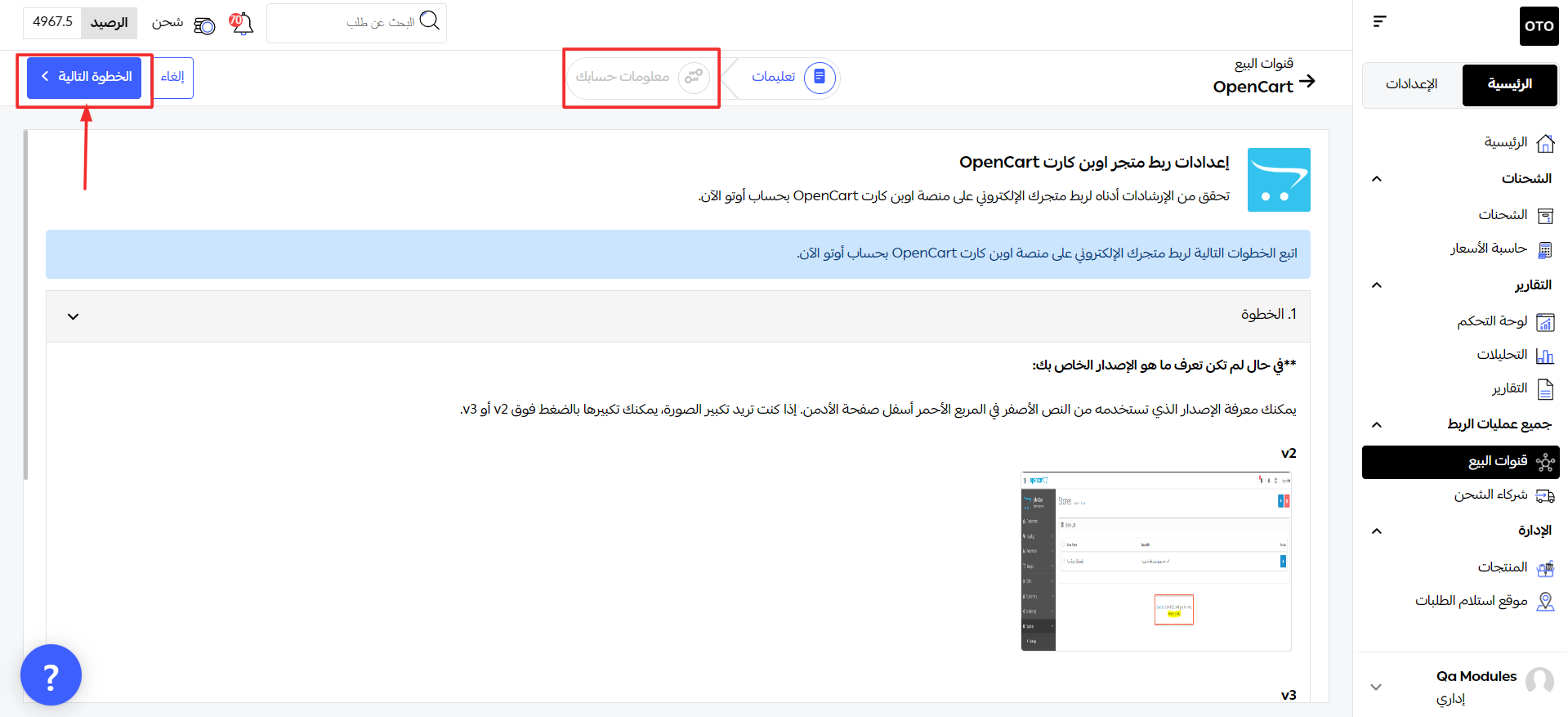Go back using arrow beside OpenCart

pyautogui.click(x=1307, y=81)
